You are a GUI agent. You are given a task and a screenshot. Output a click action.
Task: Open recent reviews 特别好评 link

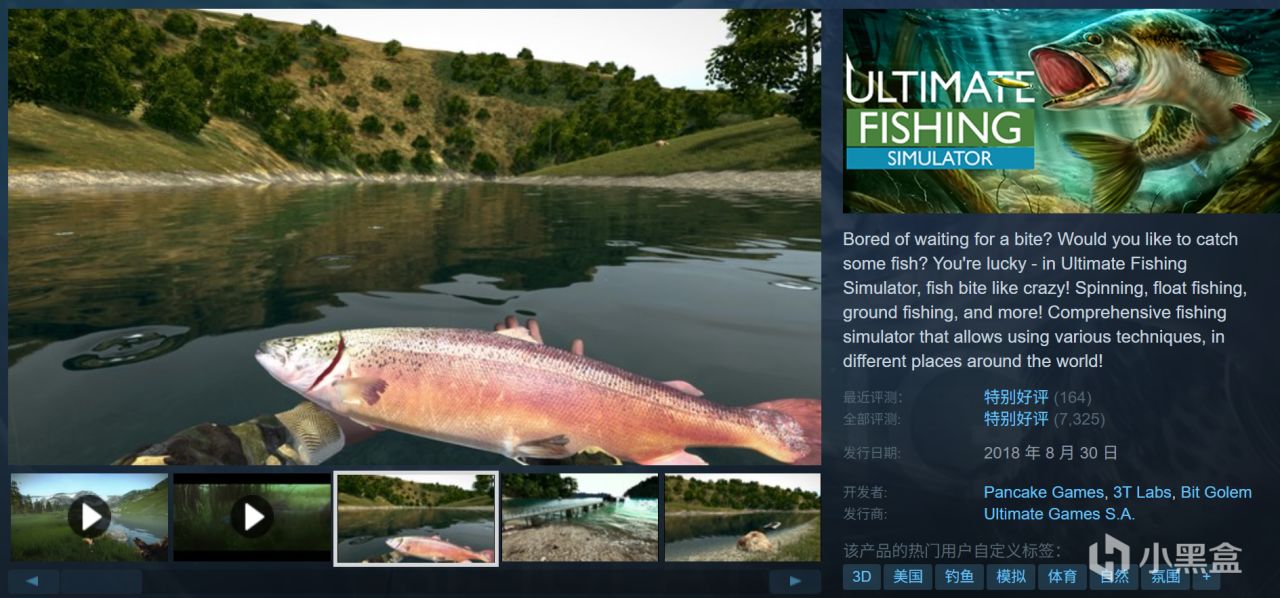point(1016,397)
